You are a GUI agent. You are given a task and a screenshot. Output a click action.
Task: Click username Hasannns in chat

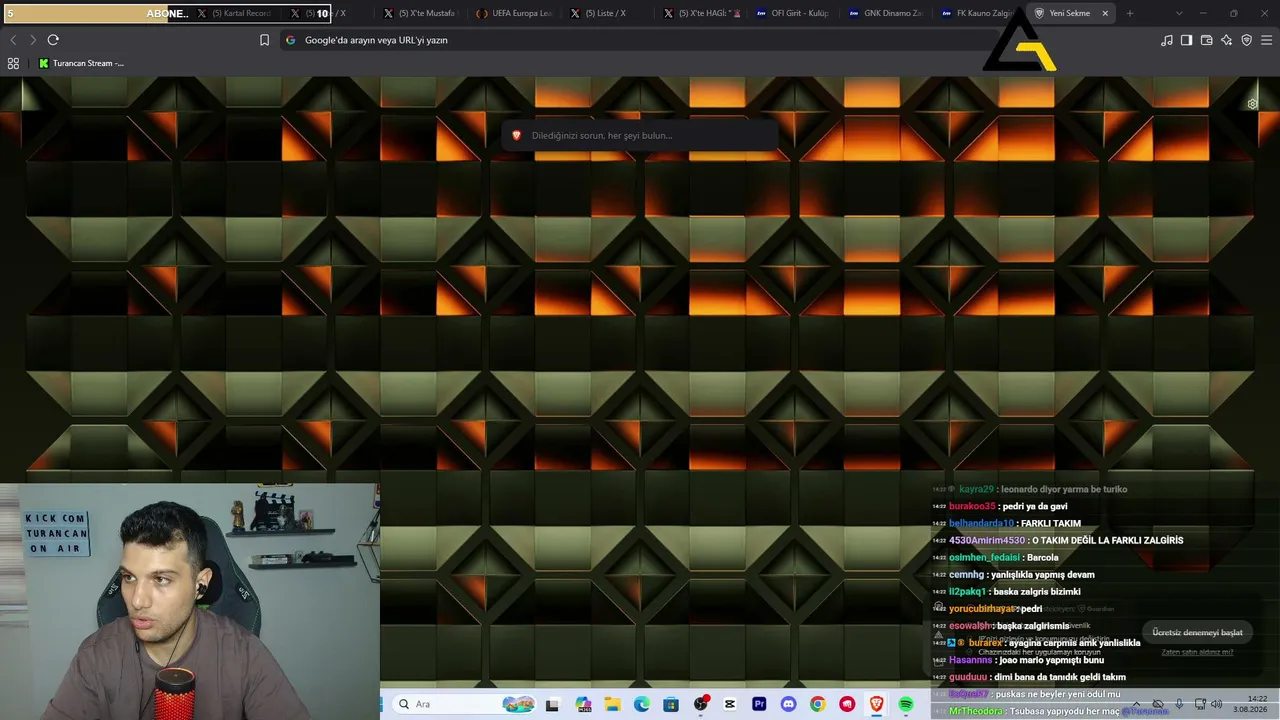(971, 660)
